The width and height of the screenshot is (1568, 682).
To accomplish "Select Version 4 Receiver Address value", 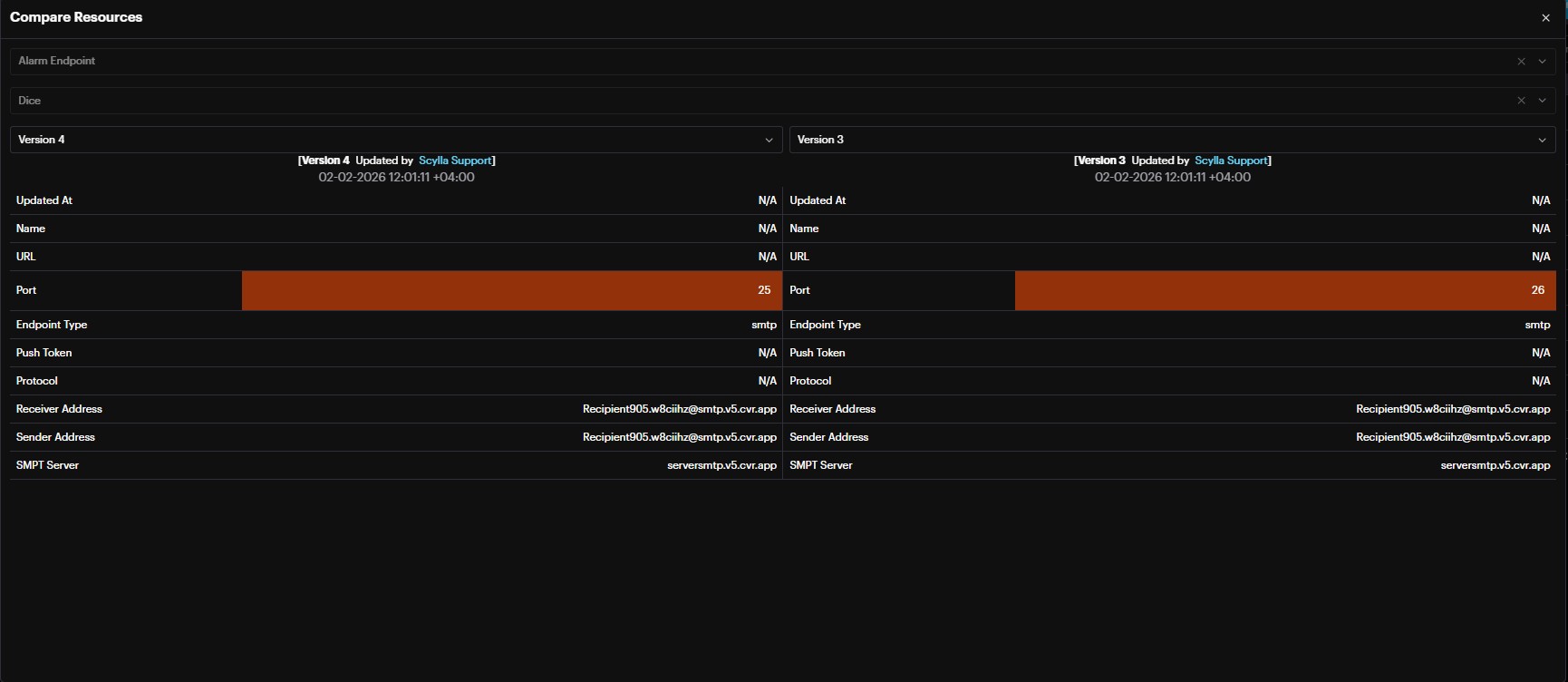I will pos(679,409).
